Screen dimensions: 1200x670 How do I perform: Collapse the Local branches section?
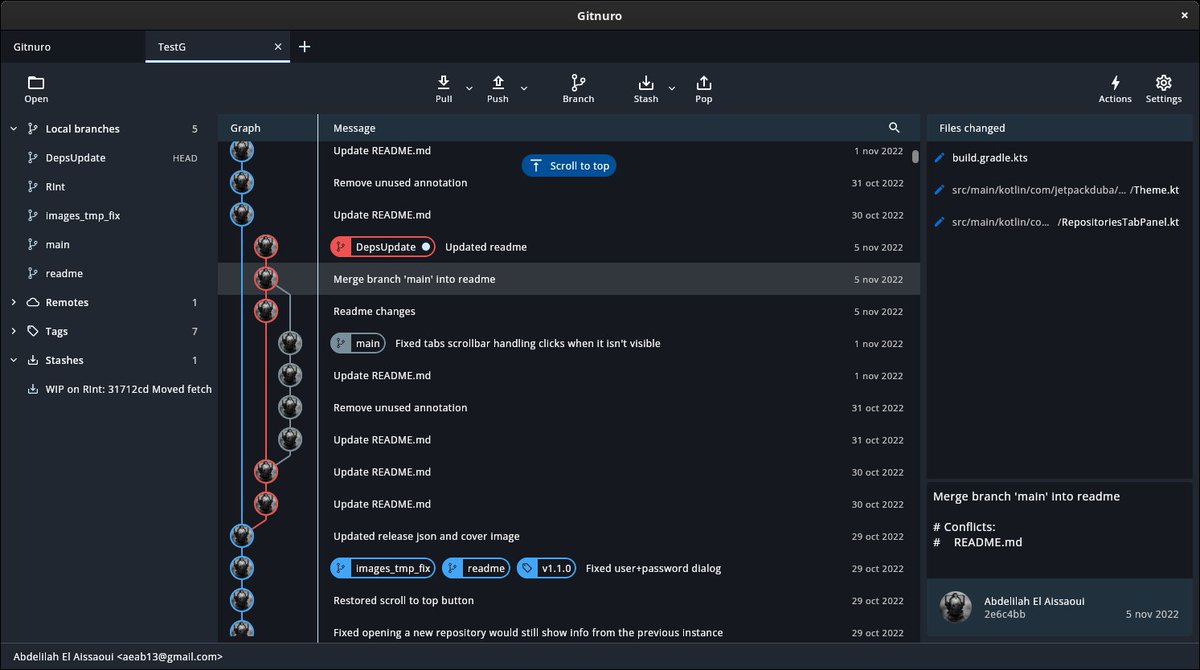(x=14, y=129)
